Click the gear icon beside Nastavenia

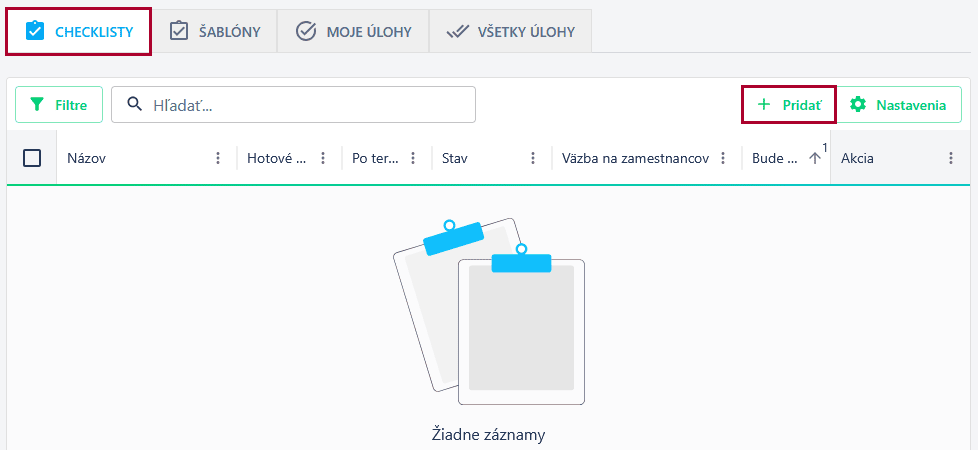pyautogui.click(x=857, y=104)
